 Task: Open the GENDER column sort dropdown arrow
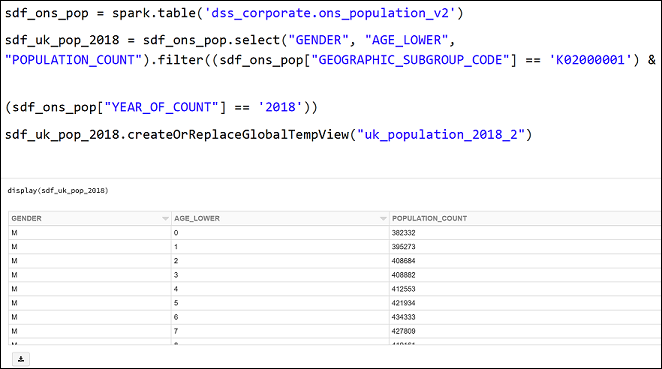coord(165,219)
